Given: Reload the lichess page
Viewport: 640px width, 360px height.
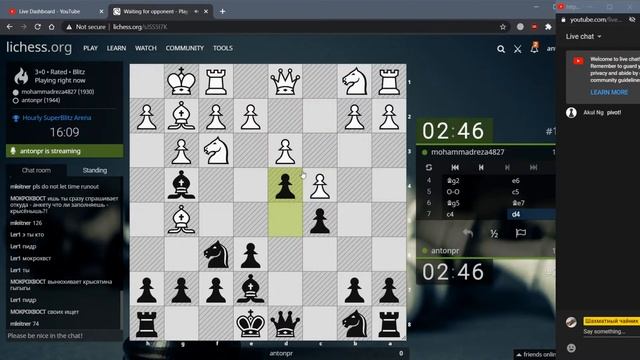Looking at the screenshot, I should pyautogui.click(x=38, y=27).
